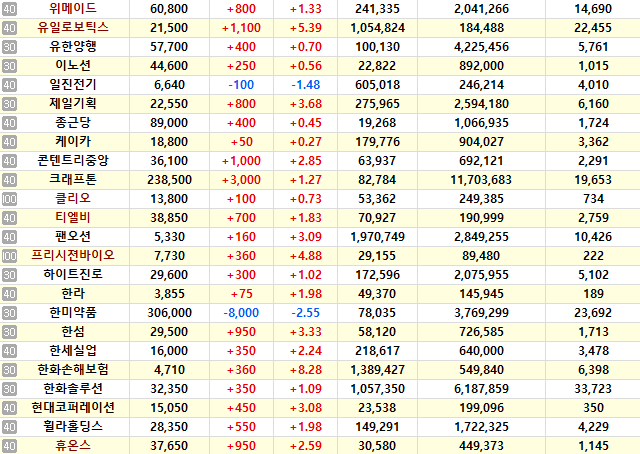Select stock name 종근당

73,122
